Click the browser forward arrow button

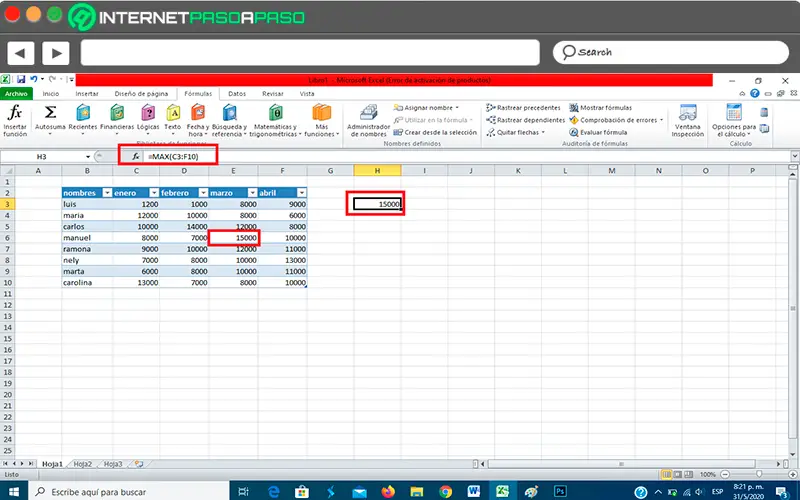[56, 53]
